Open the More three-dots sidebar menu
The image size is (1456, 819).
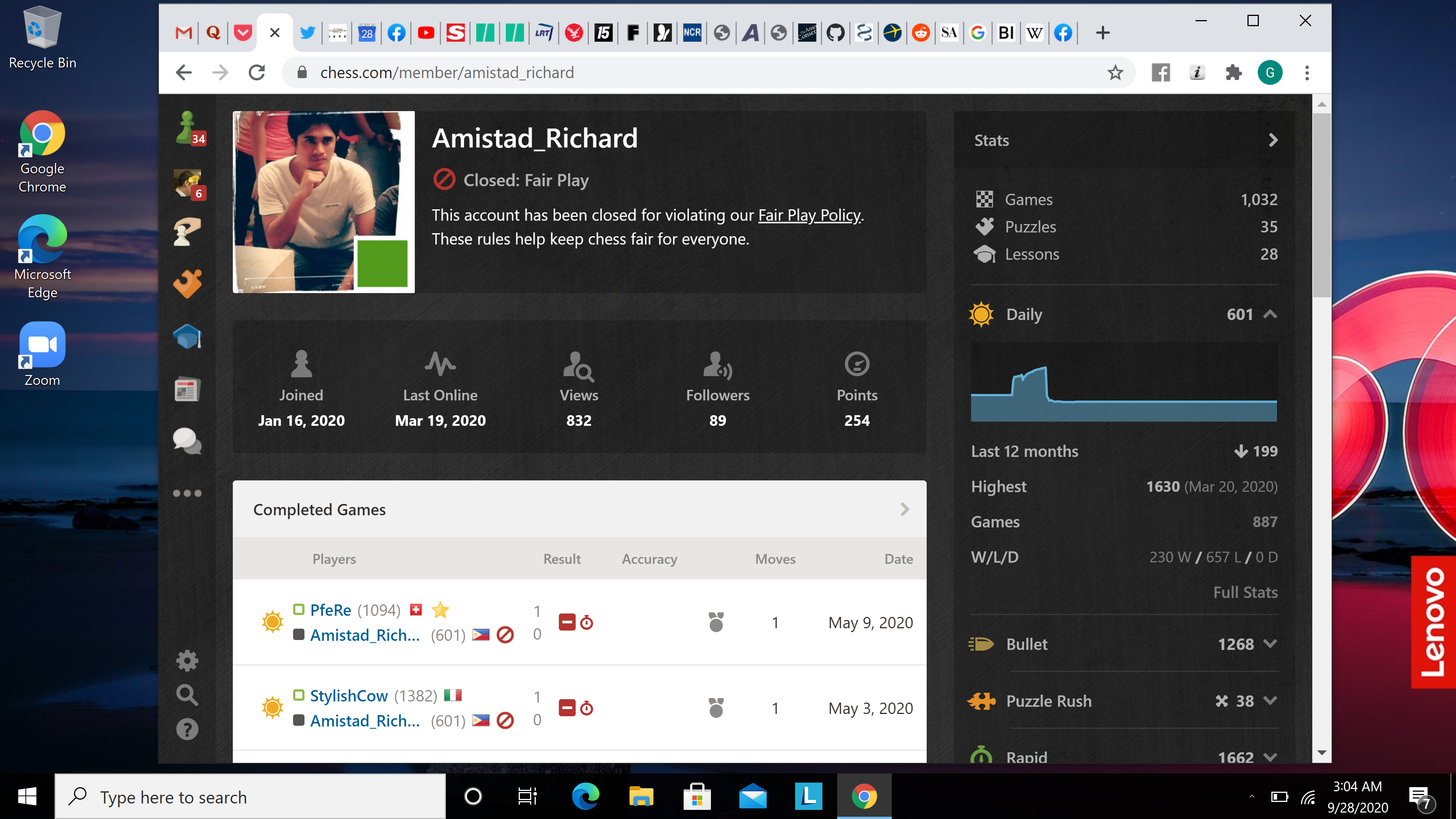tap(187, 493)
